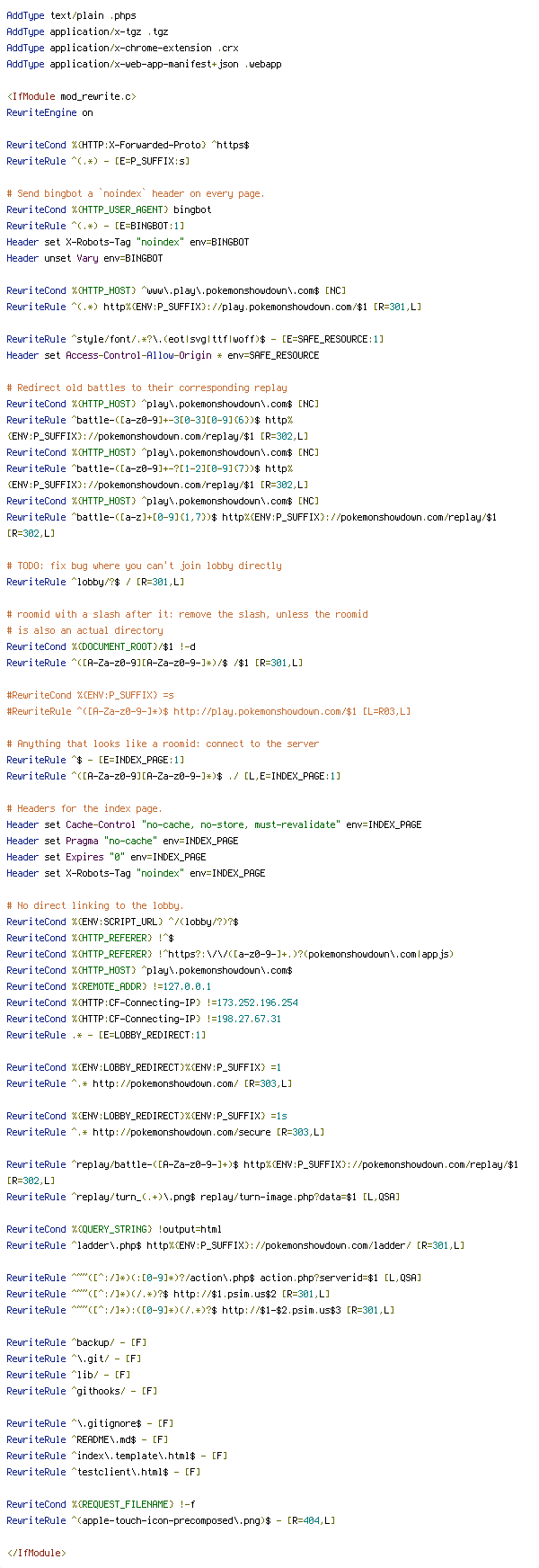Select the 'Header set Expires "0"' line
The image size is (539, 1568).
[x=106, y=858]
